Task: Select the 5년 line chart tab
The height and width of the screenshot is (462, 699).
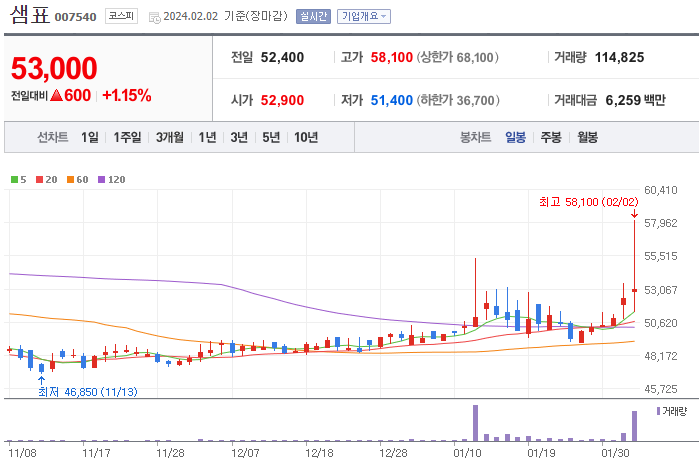Action: coord(271,137)
